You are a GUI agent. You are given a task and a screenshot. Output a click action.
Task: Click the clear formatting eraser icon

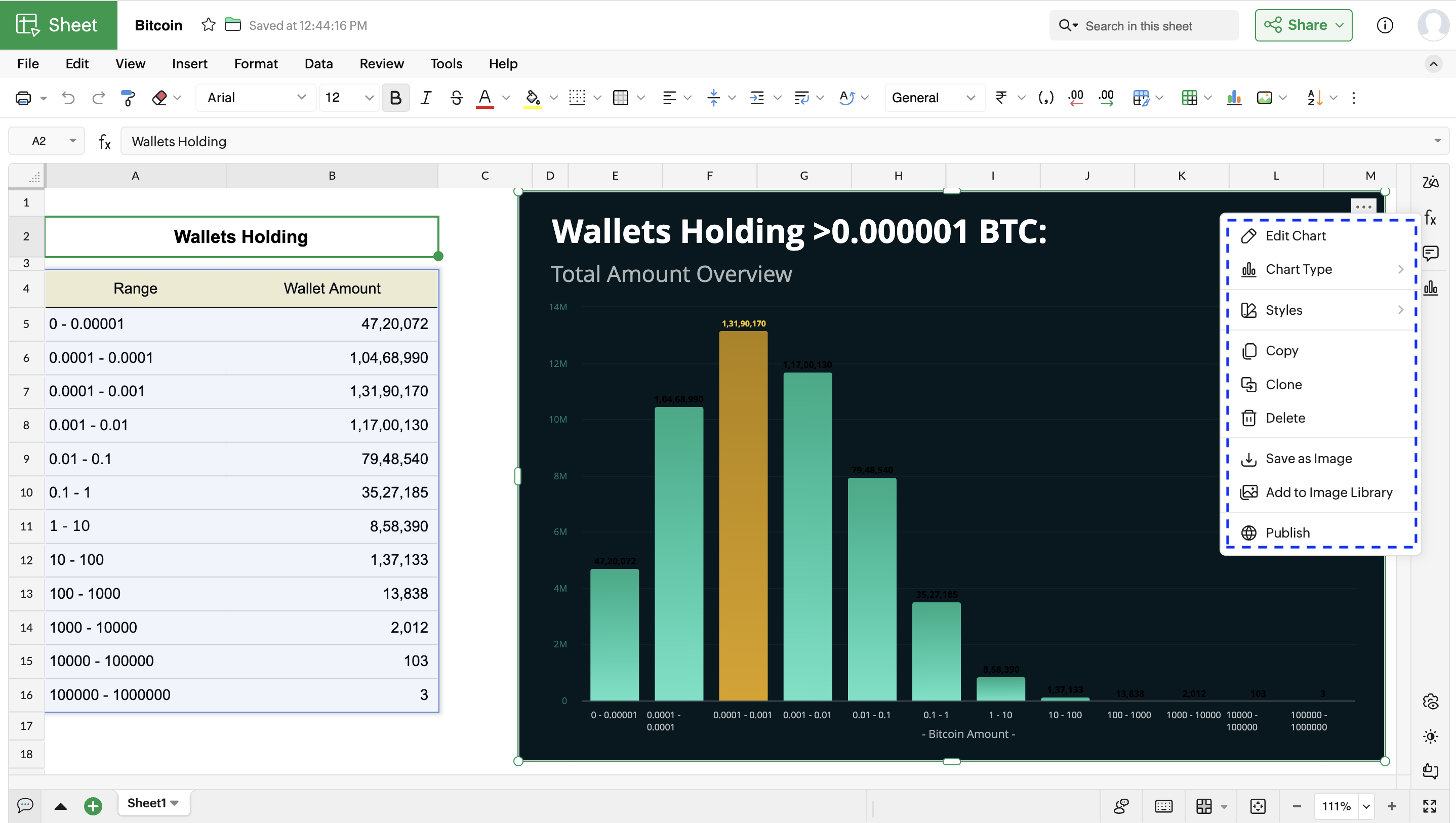click(x=160, y=98)
